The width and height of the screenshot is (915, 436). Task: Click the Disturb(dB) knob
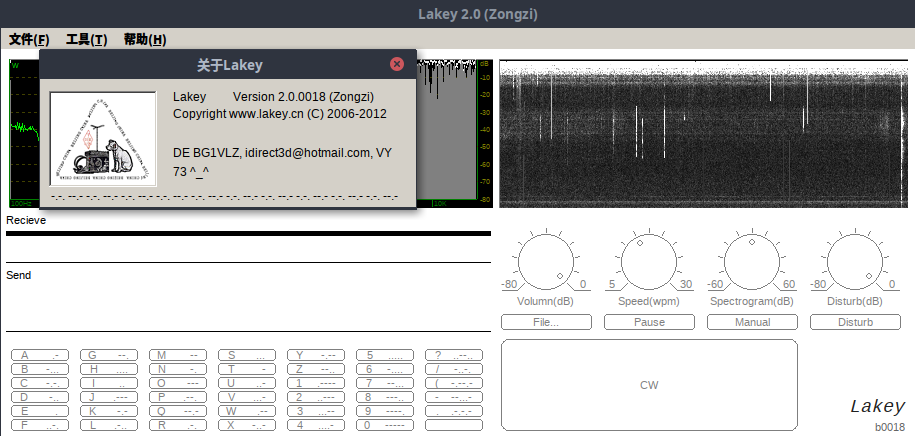(x=855, y=262)
